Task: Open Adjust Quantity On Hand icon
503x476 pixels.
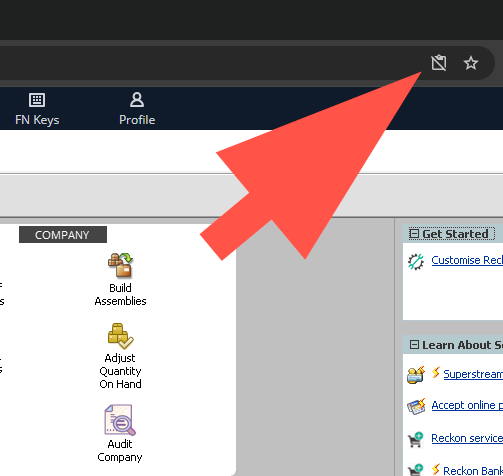Action: click(x=120, y=336)
